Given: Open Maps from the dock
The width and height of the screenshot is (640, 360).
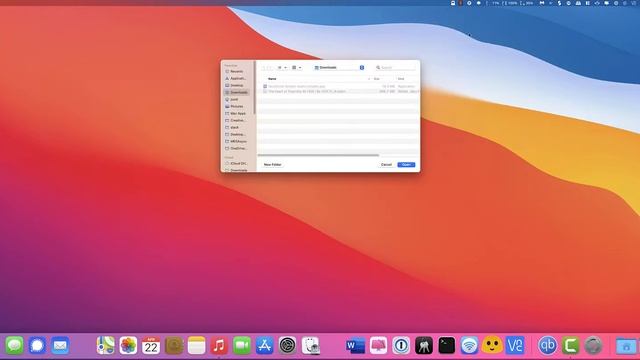Looking at the screenshot, I should pos(105,346).
